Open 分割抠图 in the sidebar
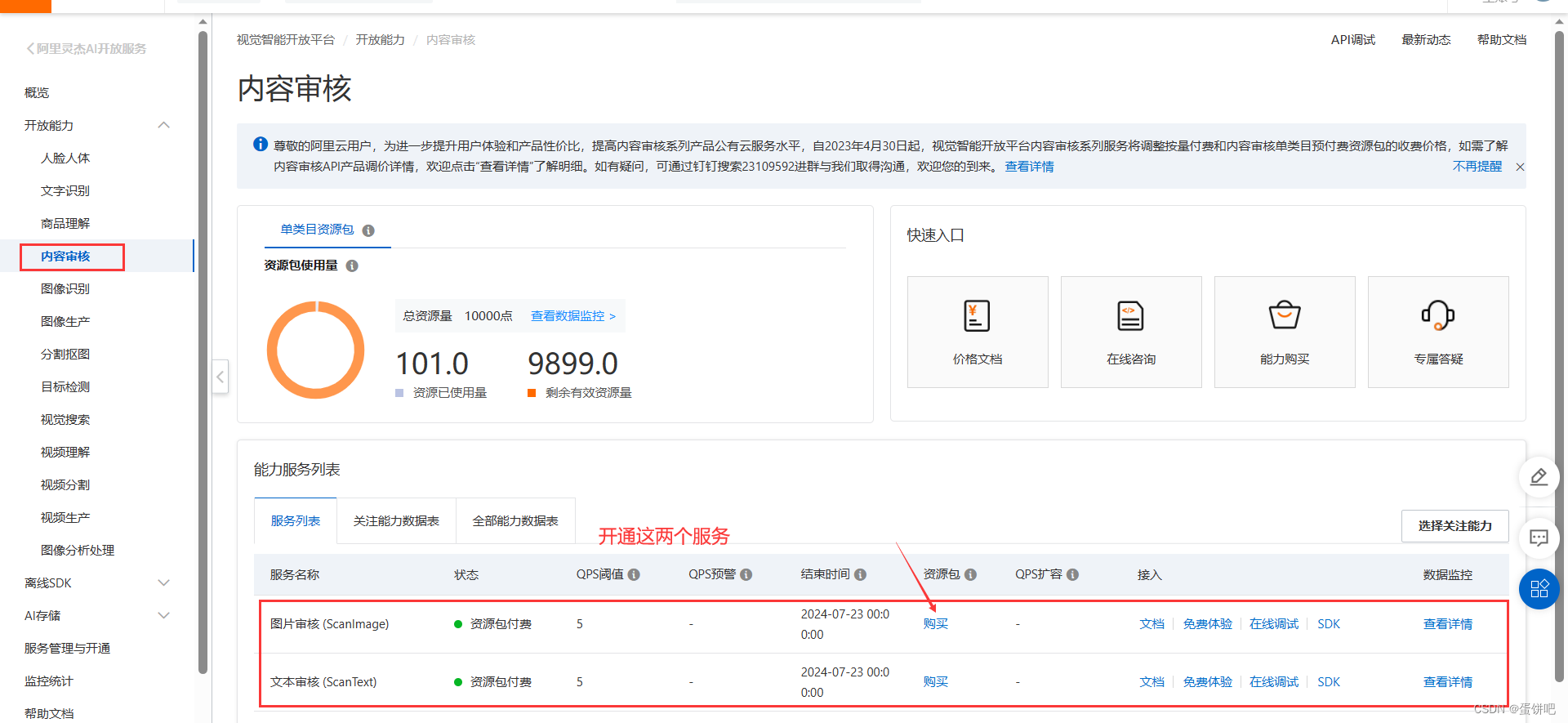Image resolution: width=1568 pixels, height=723 pixels. tap(65, 354)
